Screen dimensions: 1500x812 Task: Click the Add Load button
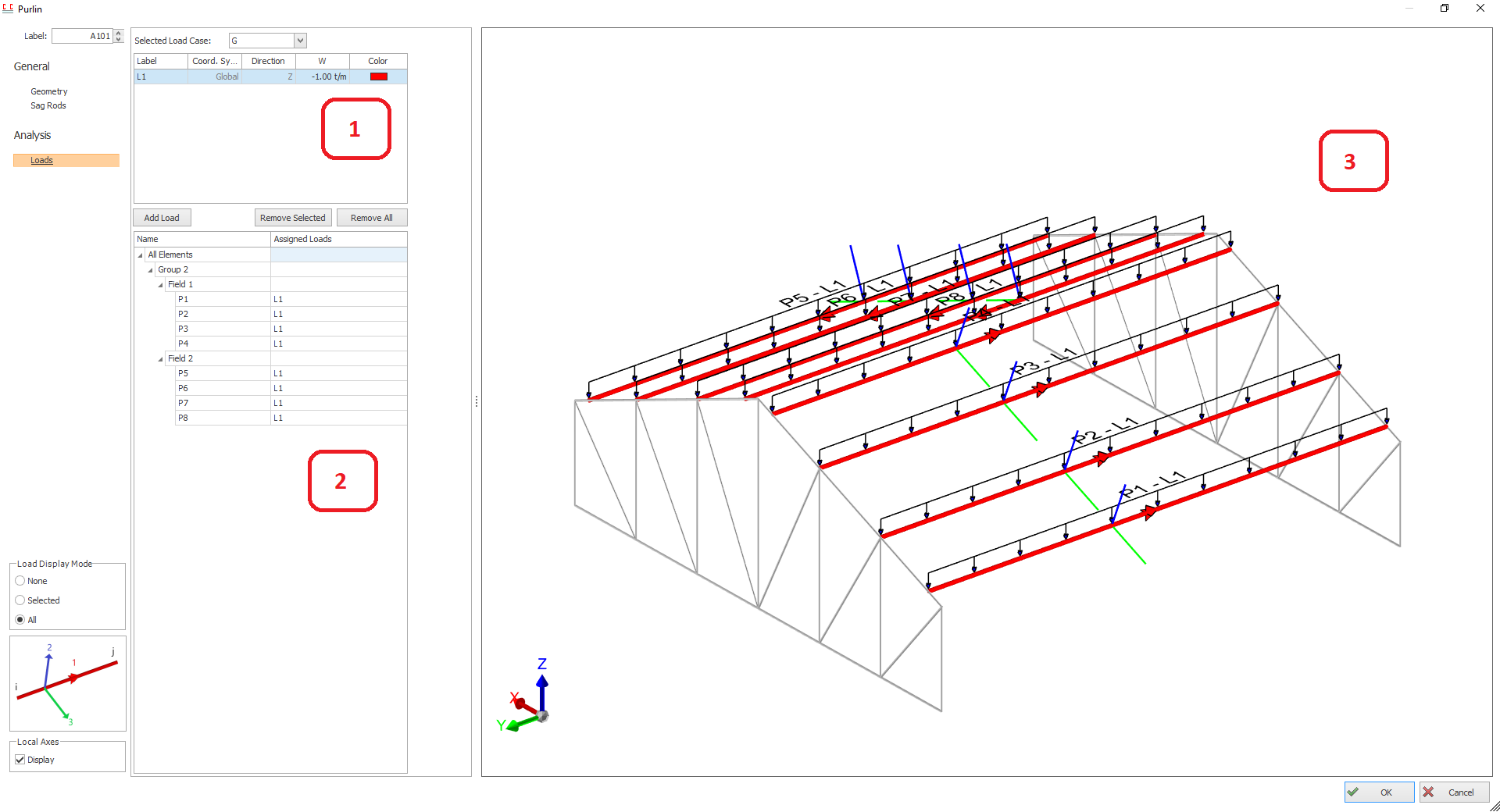(162, 218)
